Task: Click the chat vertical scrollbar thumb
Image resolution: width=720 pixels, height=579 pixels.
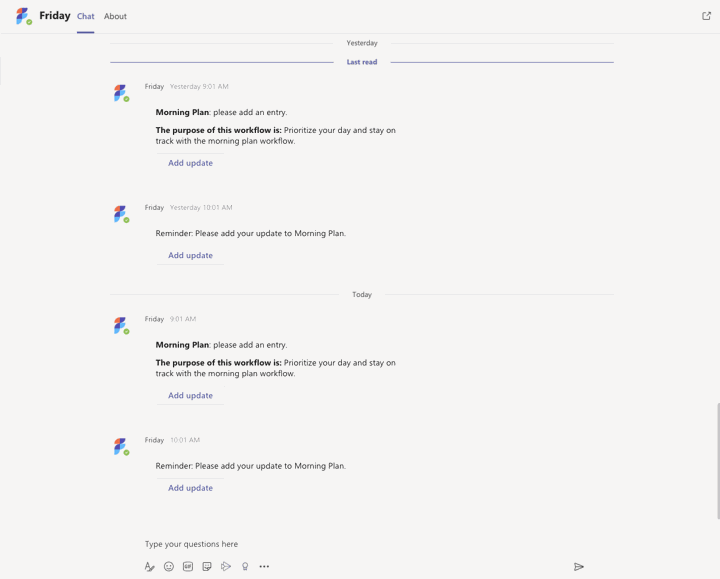Action: 718,461
